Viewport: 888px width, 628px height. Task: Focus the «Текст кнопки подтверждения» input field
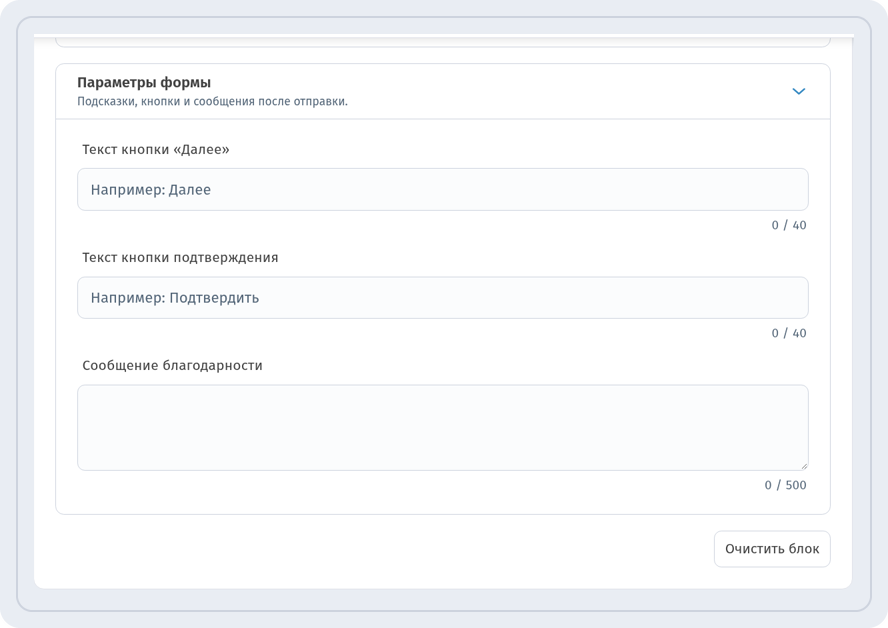coord(443,298)
